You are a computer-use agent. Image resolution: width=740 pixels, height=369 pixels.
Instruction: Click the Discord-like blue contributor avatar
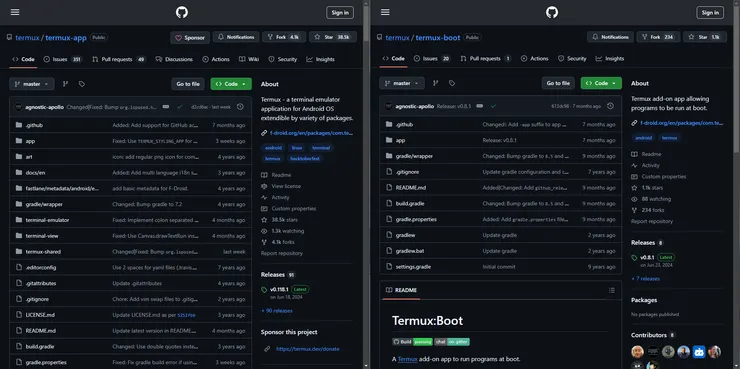(699, 352)
